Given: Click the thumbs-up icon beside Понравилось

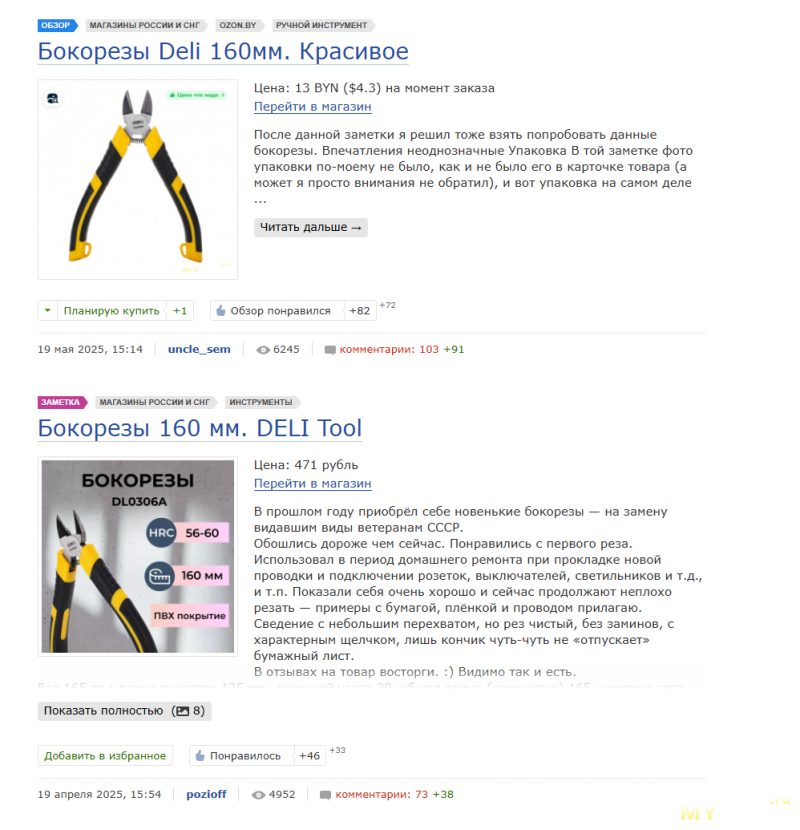Looking at the screenshot, I should (x=200, y=756).
